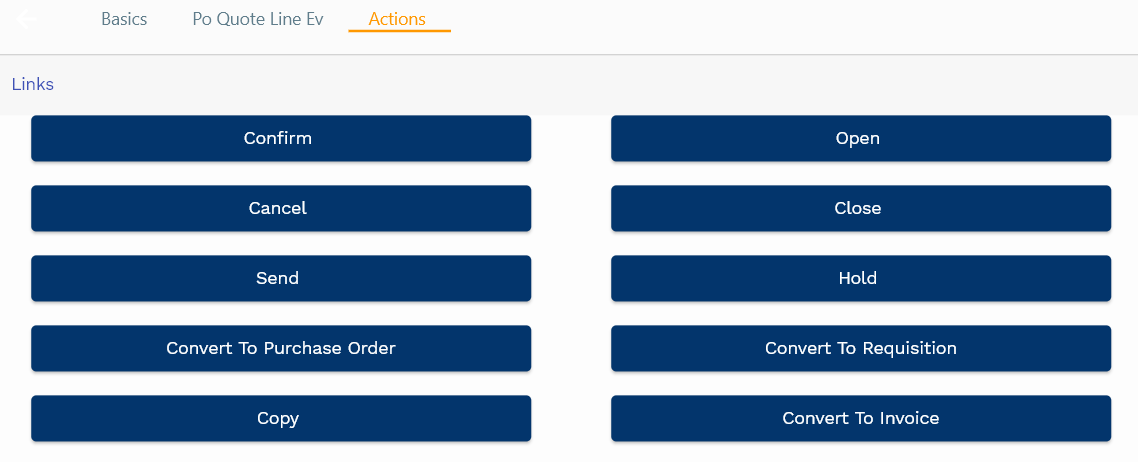This screenshot has width=1138, height=462.
Task: Cancel the quote using Cancel button
Action: [x=280, y=208]
